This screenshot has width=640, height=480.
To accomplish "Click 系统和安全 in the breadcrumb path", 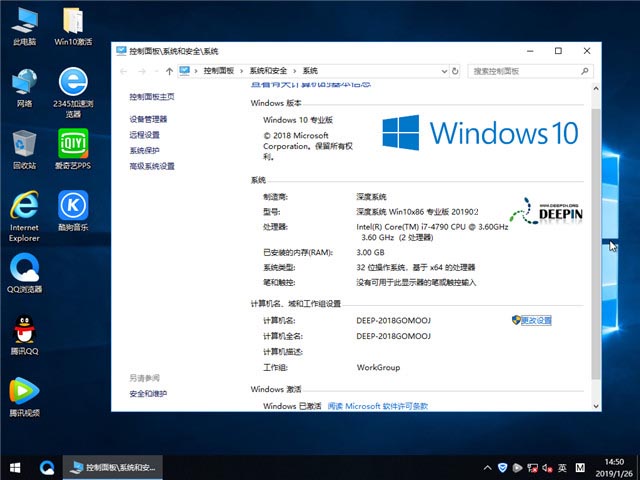I will 268,71.
